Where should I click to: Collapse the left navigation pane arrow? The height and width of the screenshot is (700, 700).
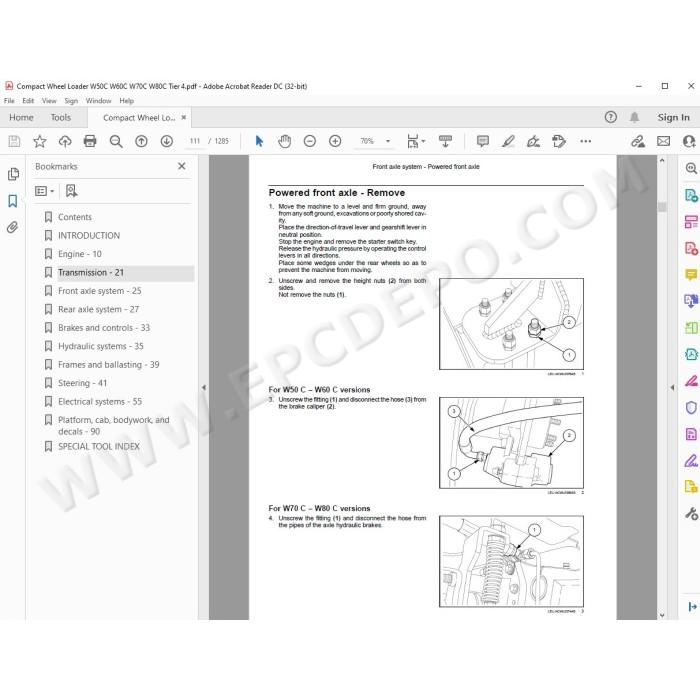point(204,388)
